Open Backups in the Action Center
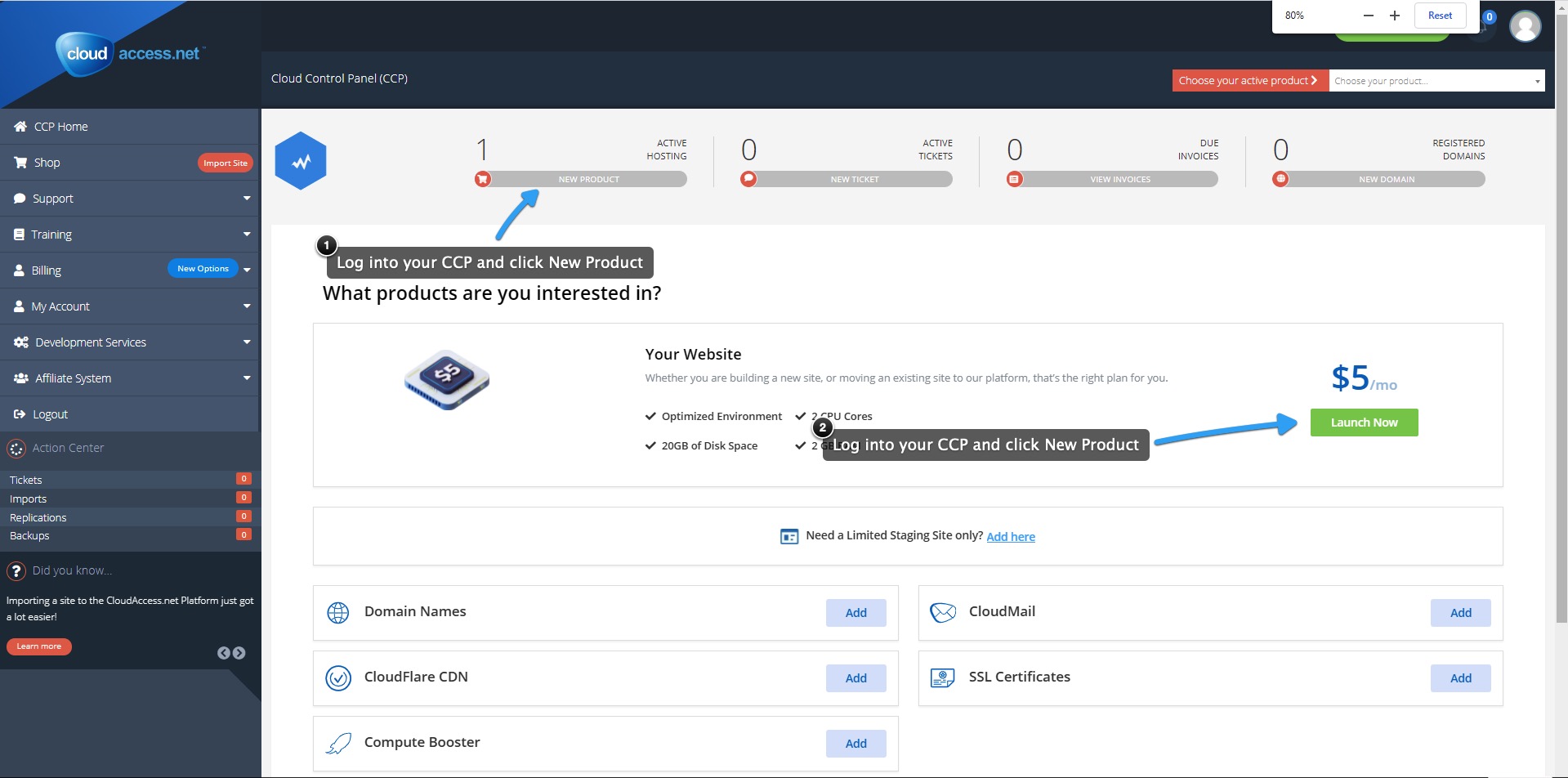1568x778 pixels. [x=129, y=536]
